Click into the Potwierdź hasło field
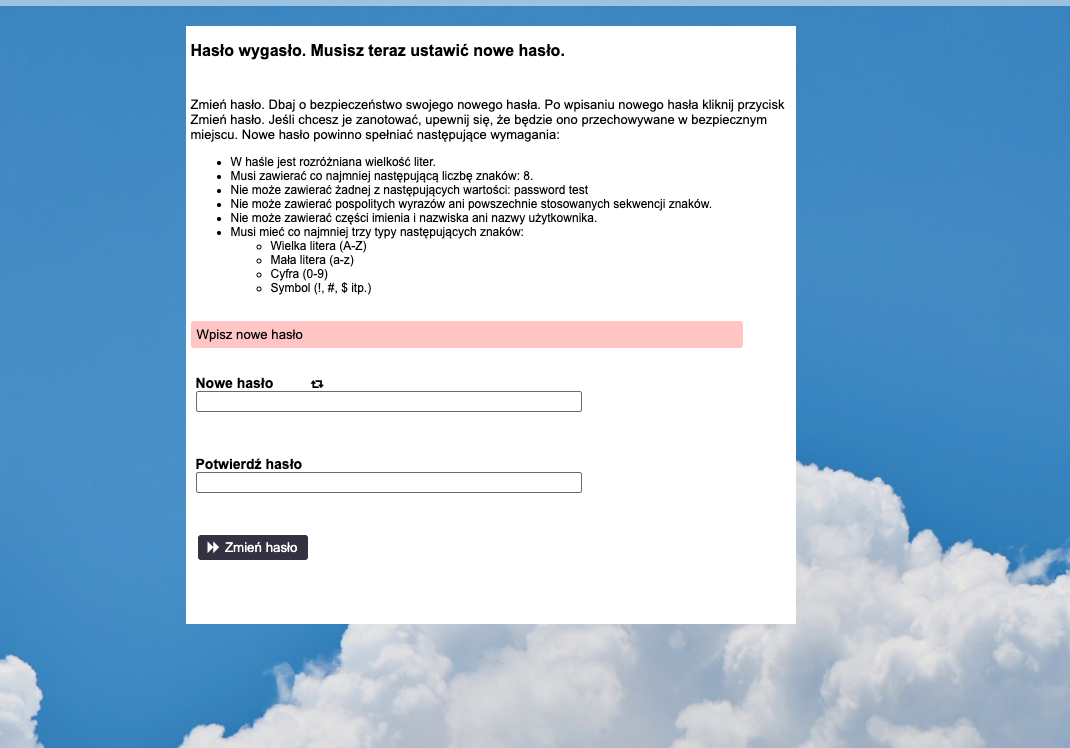 (388, 483)
